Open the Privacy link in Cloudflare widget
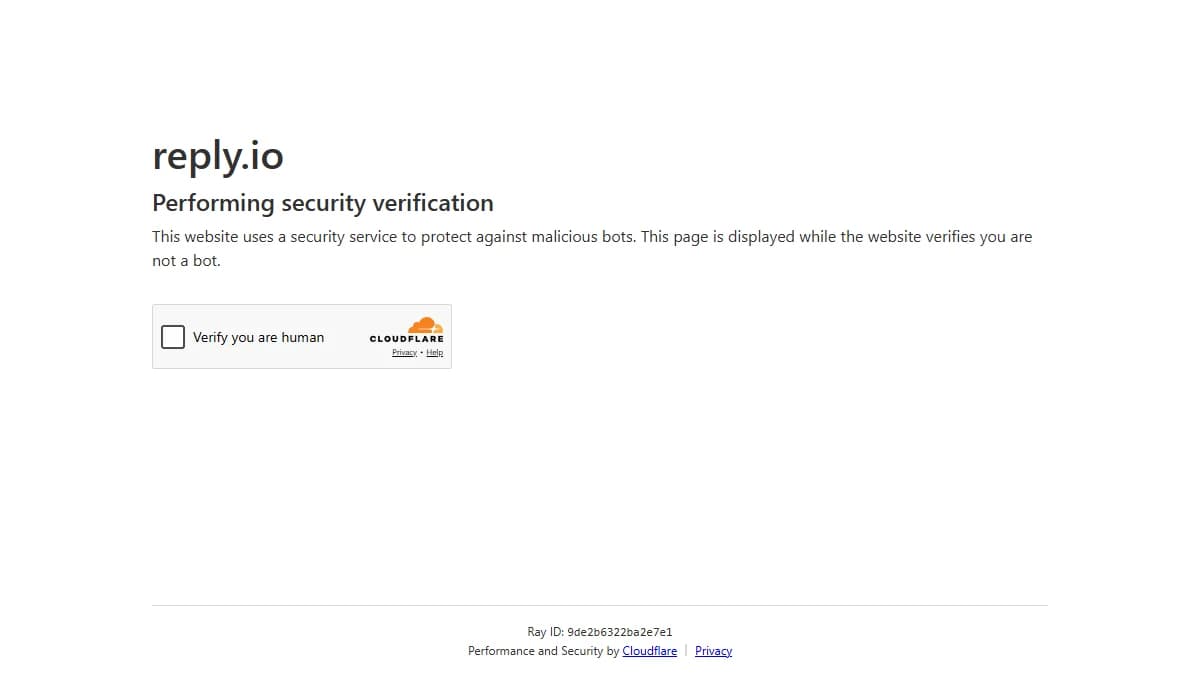1200x675 pixels. [404, 353]
